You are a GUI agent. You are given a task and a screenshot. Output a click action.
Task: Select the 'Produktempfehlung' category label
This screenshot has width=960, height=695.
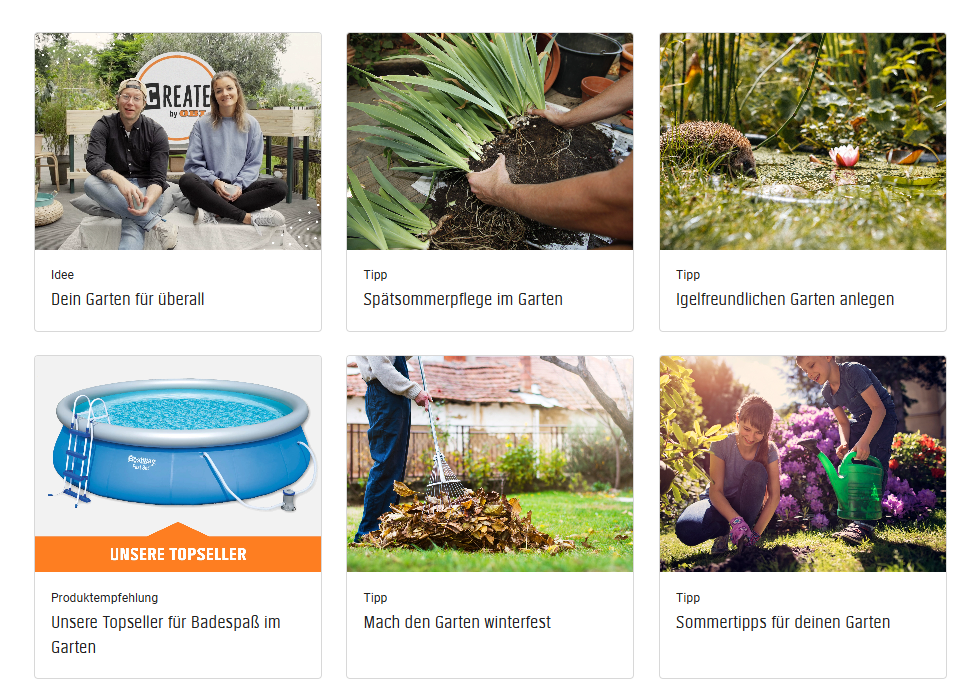point(104,598)
